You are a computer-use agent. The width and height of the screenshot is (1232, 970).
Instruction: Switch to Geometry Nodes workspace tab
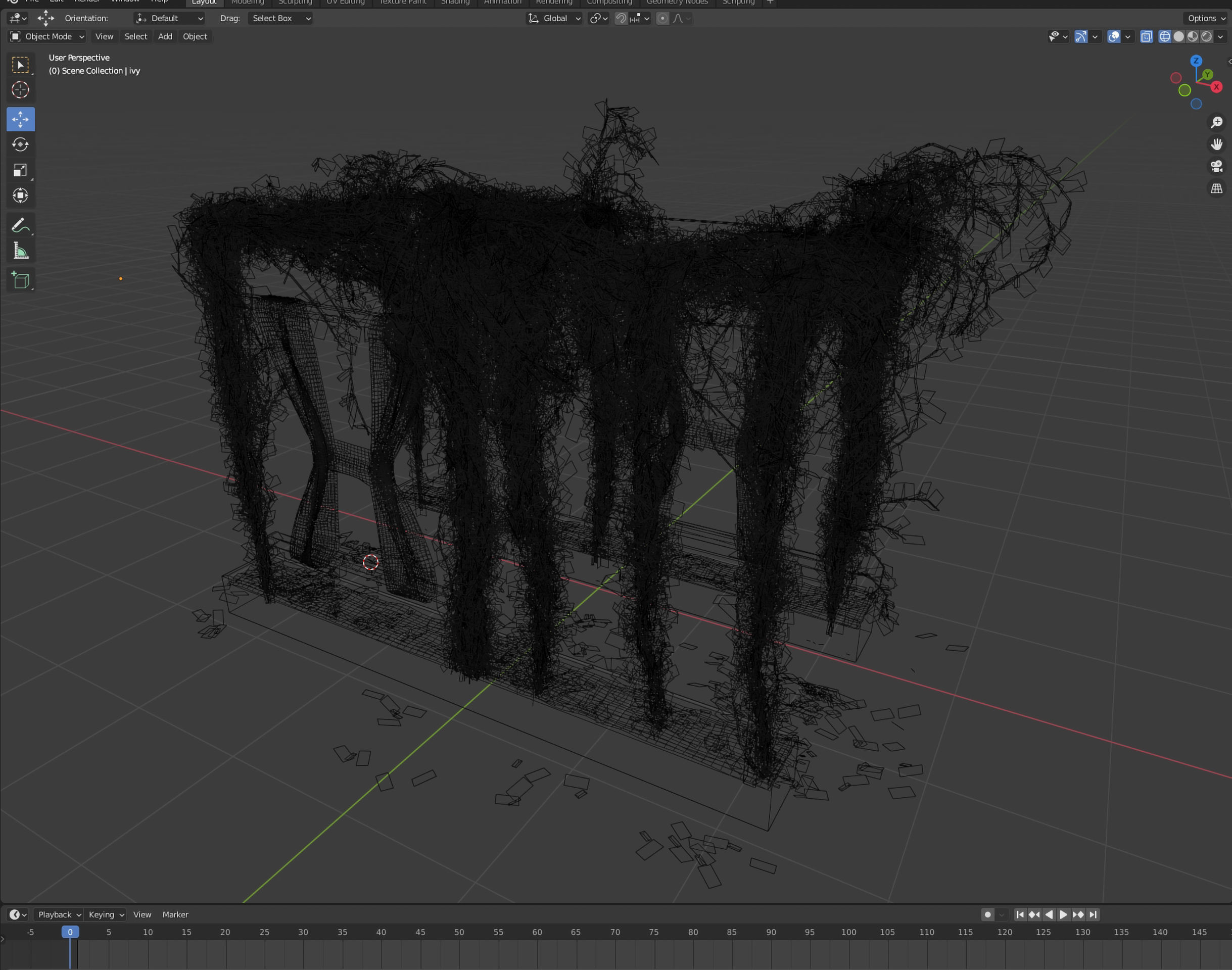677,2
